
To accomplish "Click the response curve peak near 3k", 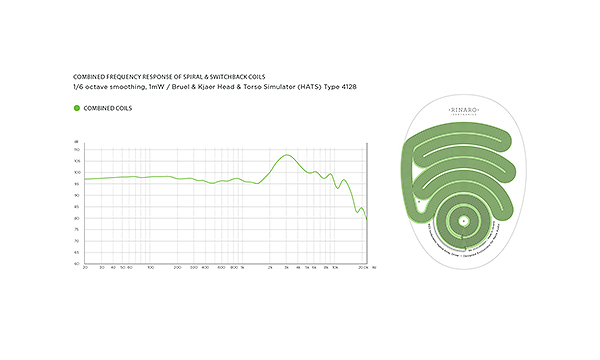I will coord(287,155).
